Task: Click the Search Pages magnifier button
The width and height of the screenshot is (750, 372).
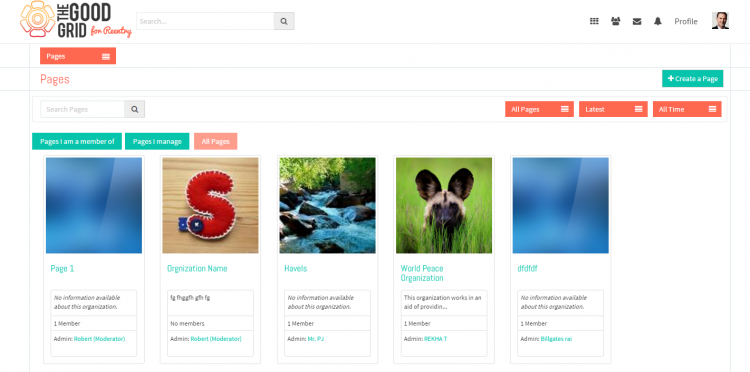Action: click(134, 109)
